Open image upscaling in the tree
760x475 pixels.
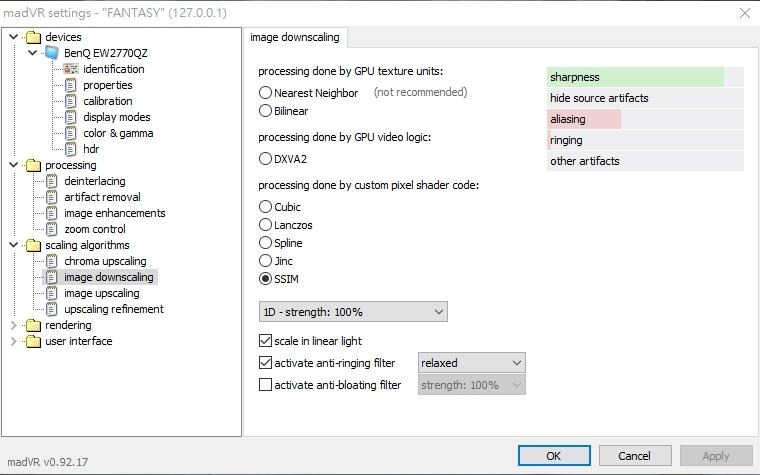tap(101, 293)
